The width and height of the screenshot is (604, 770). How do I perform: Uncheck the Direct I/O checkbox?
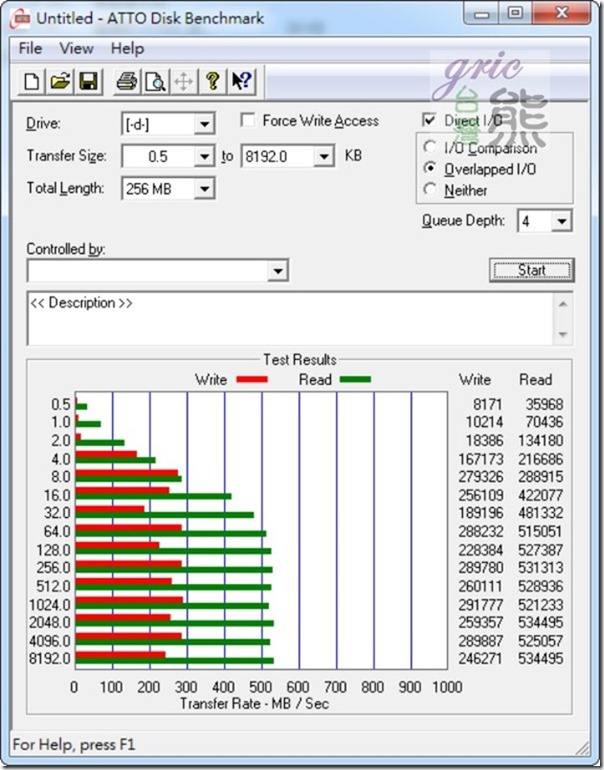[429, 120]
